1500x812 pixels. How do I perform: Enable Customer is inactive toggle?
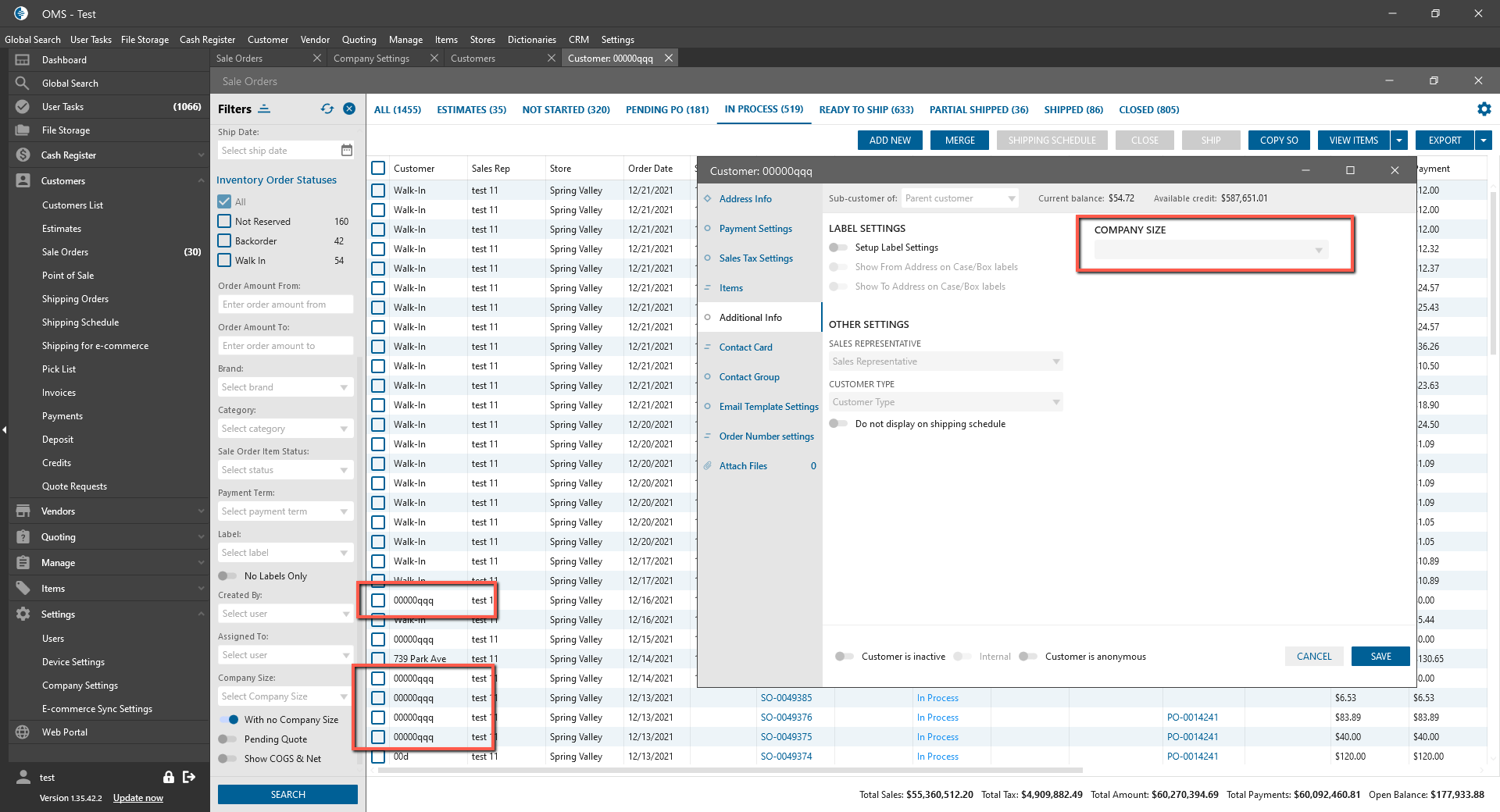click(843, 657)
